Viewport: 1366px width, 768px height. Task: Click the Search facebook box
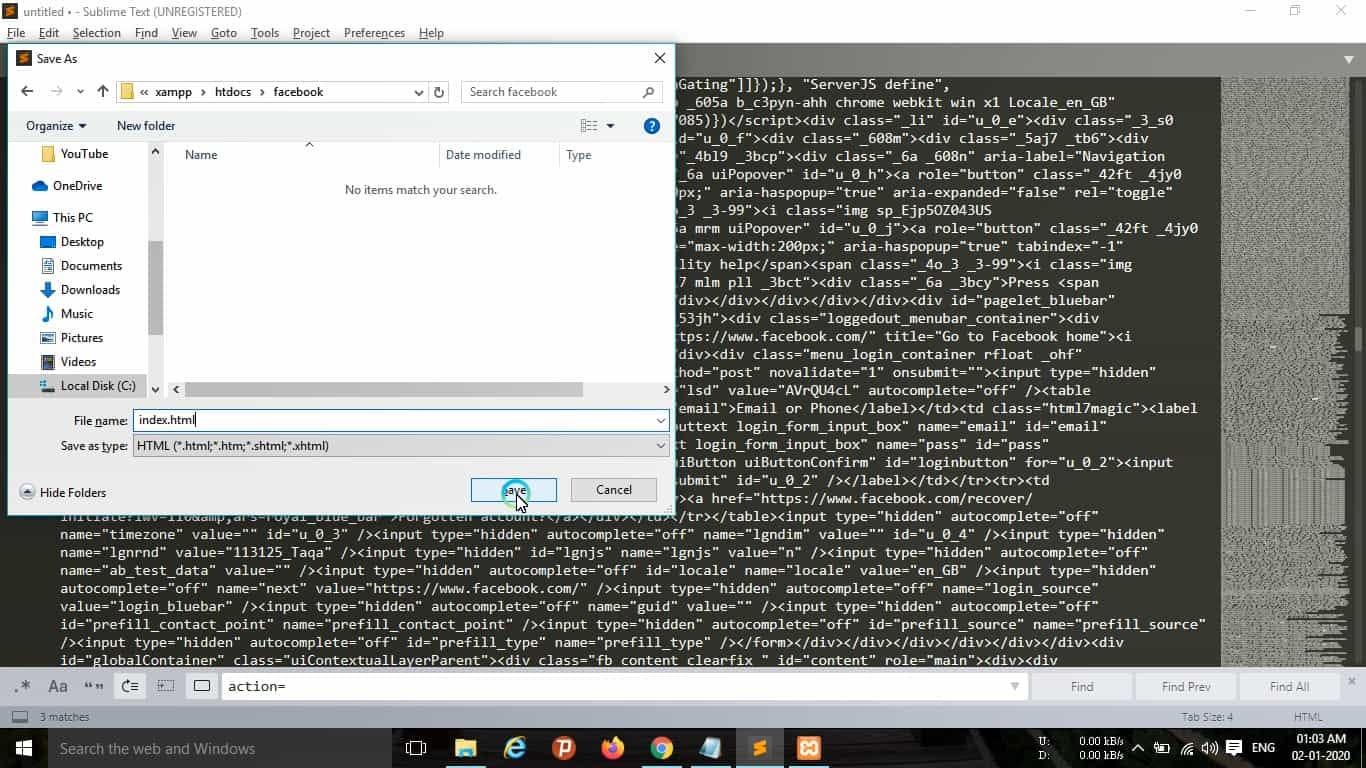[561, 92]
